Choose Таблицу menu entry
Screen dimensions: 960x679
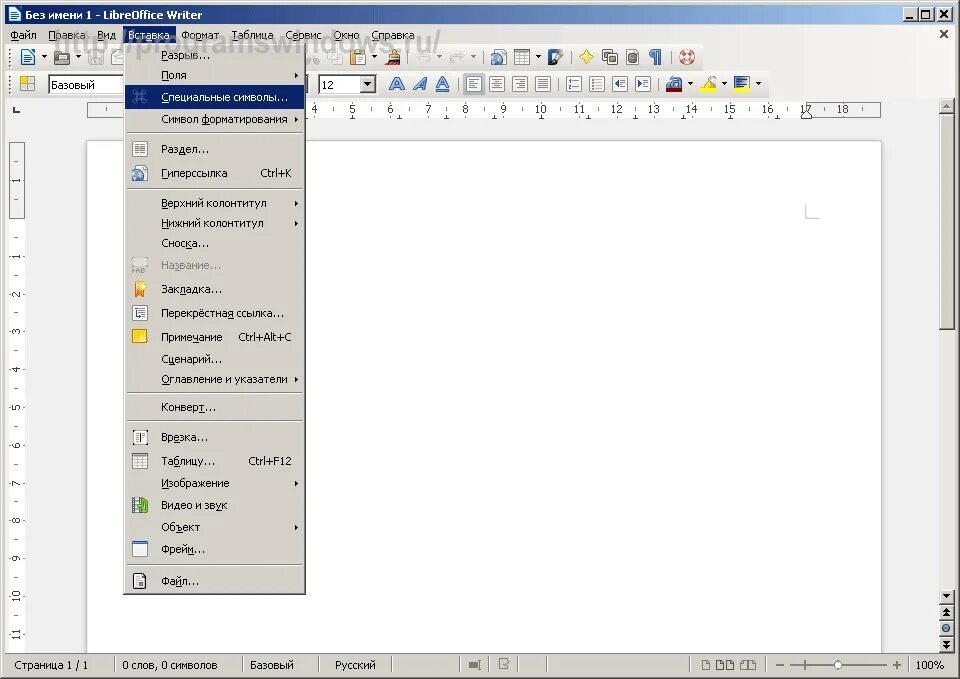[214, 461]
